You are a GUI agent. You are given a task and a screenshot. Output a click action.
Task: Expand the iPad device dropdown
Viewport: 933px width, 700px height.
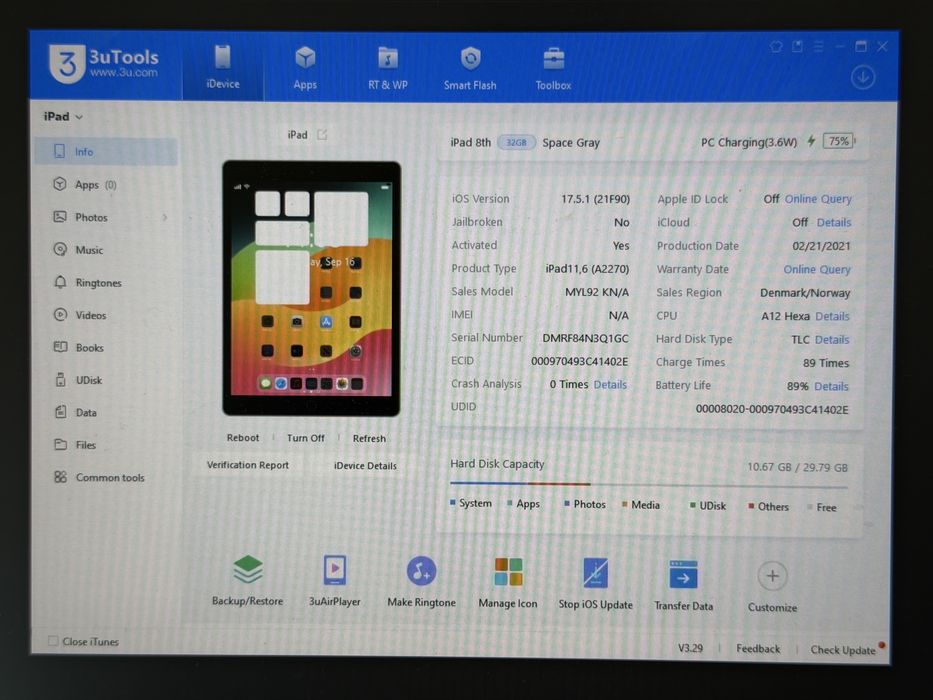coord(63,117)
